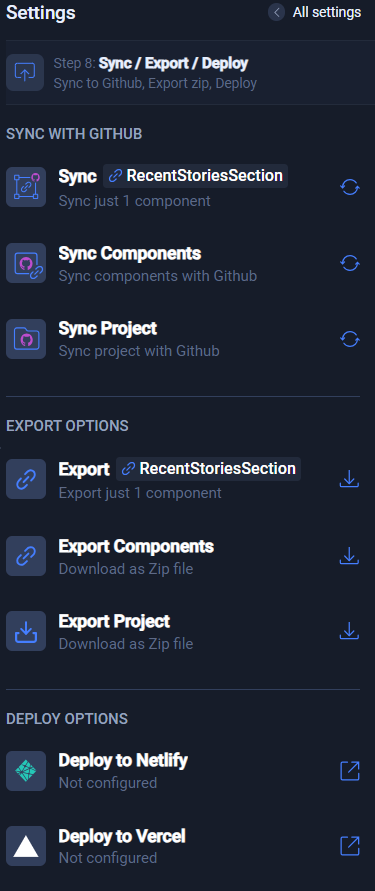
Task: Click the back chevron beside All settings
Action: [x=276, y=13]
